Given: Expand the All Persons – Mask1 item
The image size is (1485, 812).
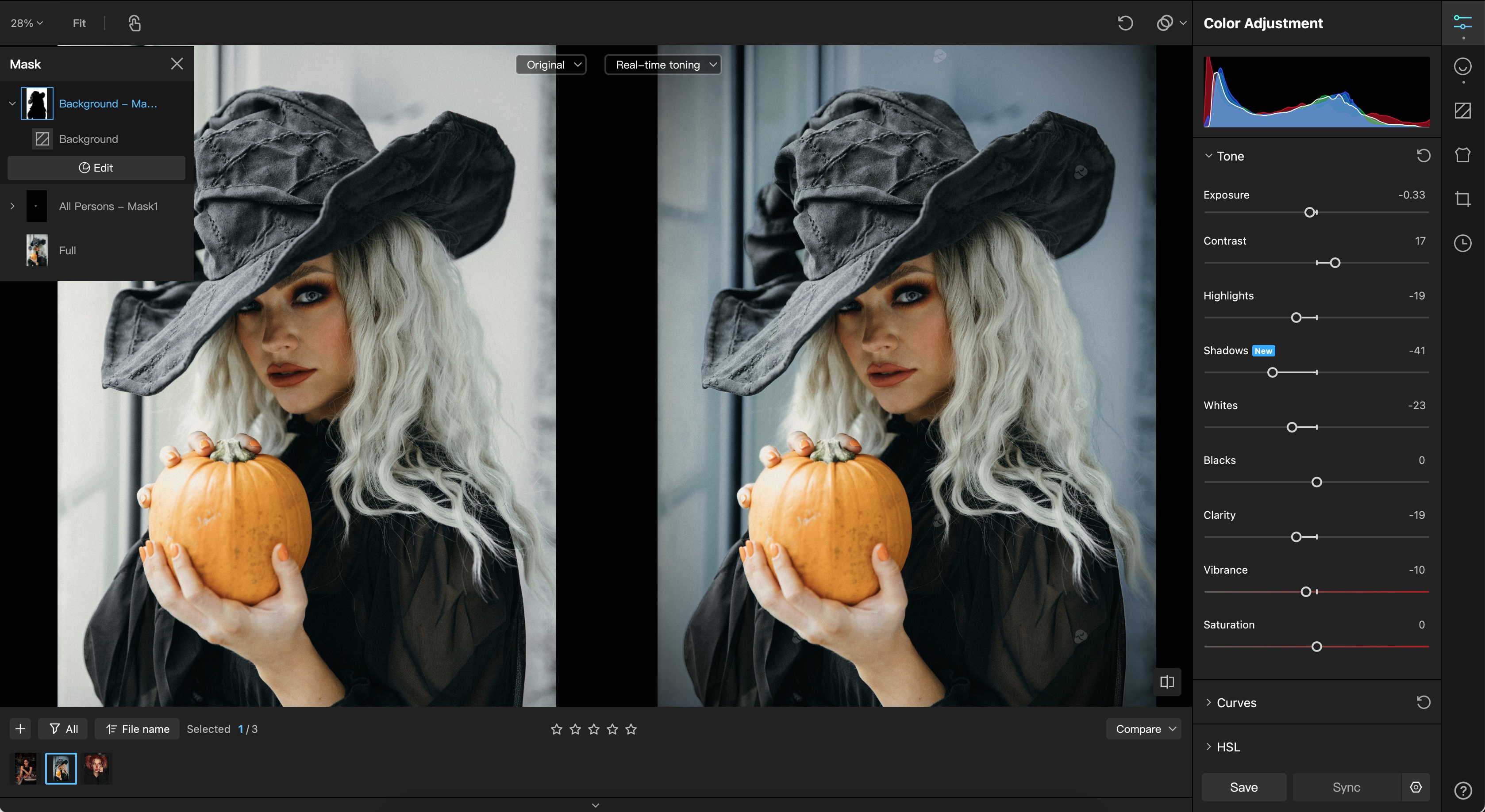Looking at the screenshot, I should (12, 206).
